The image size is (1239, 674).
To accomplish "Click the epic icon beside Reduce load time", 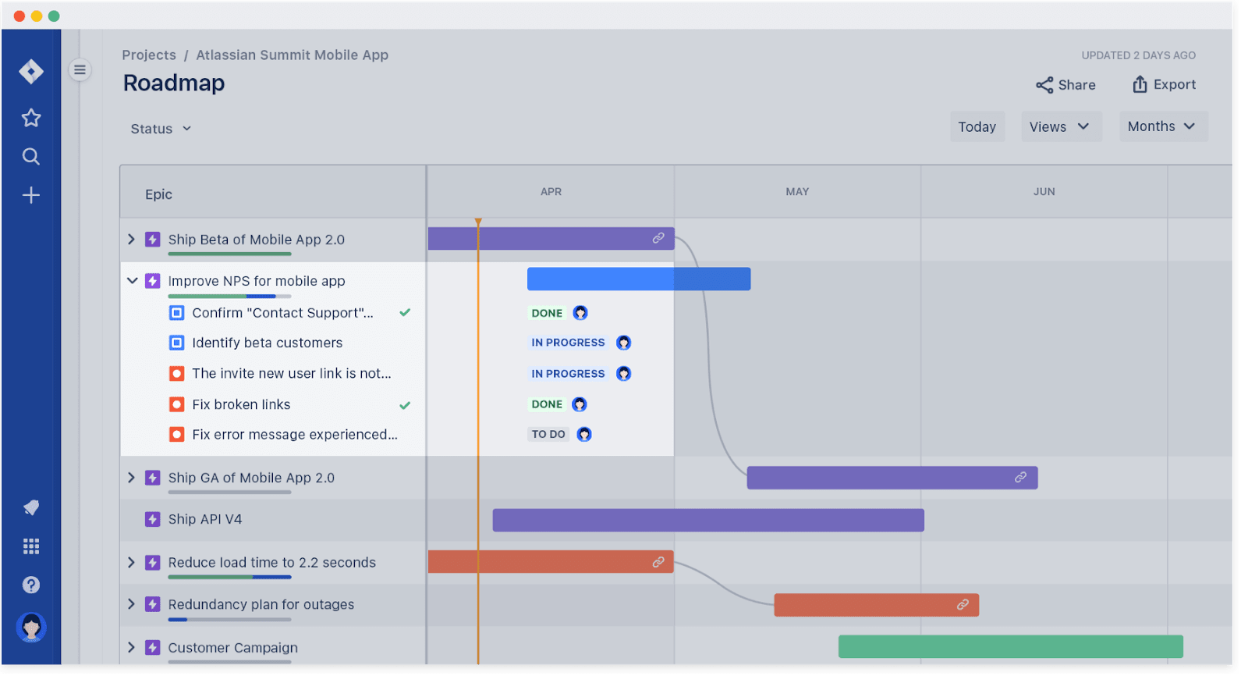I will point(153,563).
